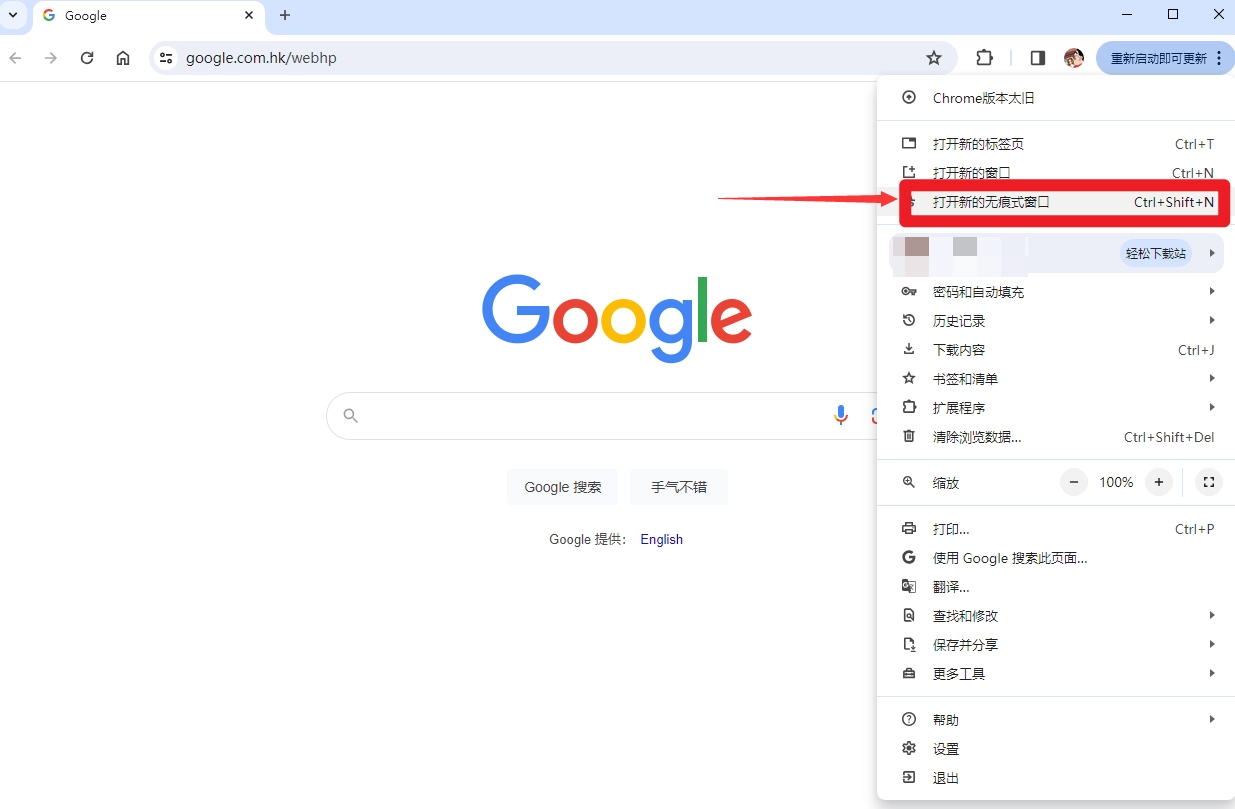The width and height of the screenshot is (1235, 809).
Task: Click the profile avatar icon
Action: click(x=1074, y=58)
